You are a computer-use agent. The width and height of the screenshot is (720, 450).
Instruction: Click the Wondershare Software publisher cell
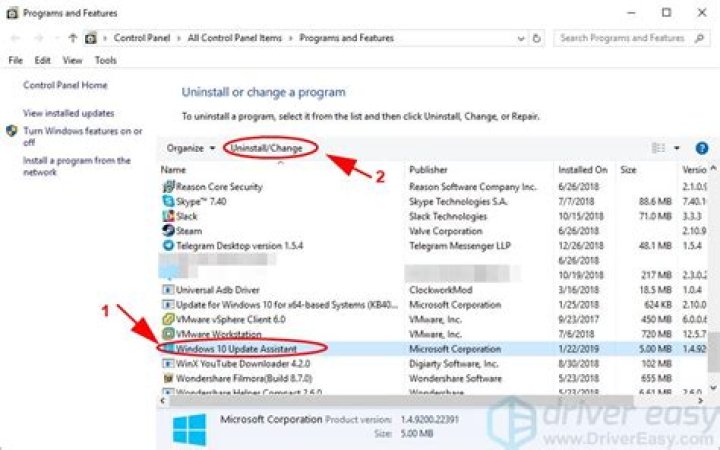[x=455, y=378]
